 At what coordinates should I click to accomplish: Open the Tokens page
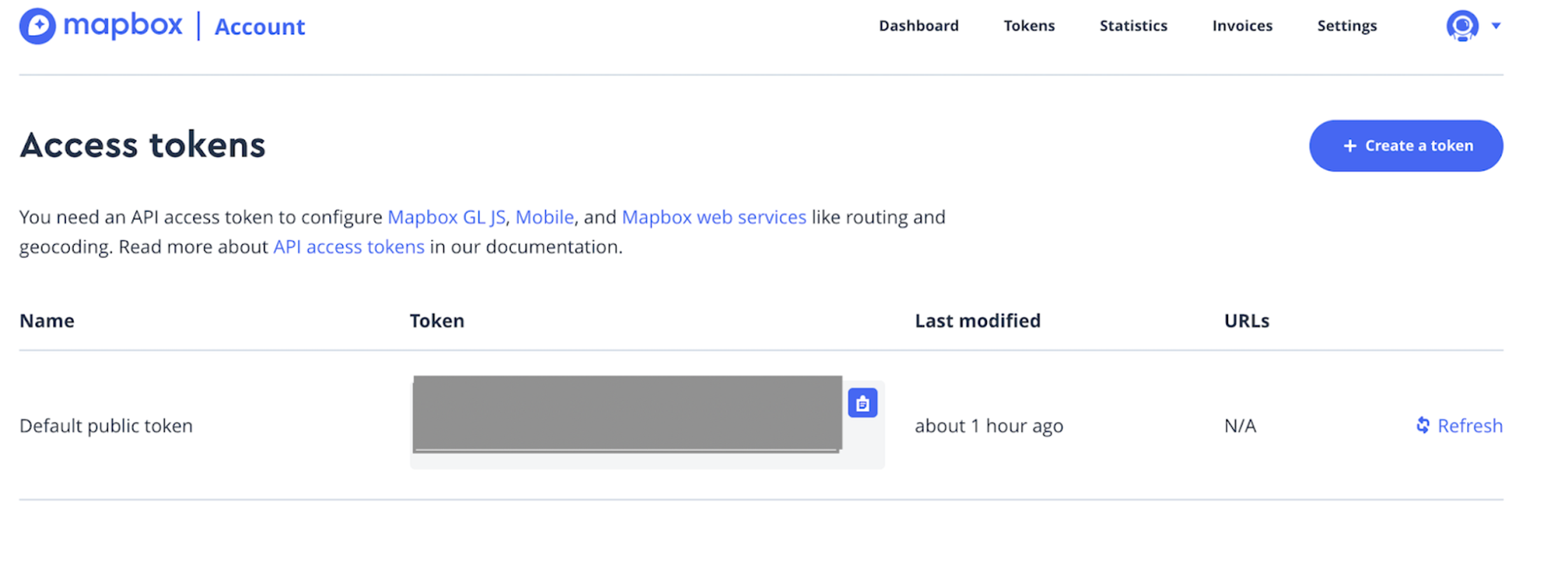(x=1029, y=26)
